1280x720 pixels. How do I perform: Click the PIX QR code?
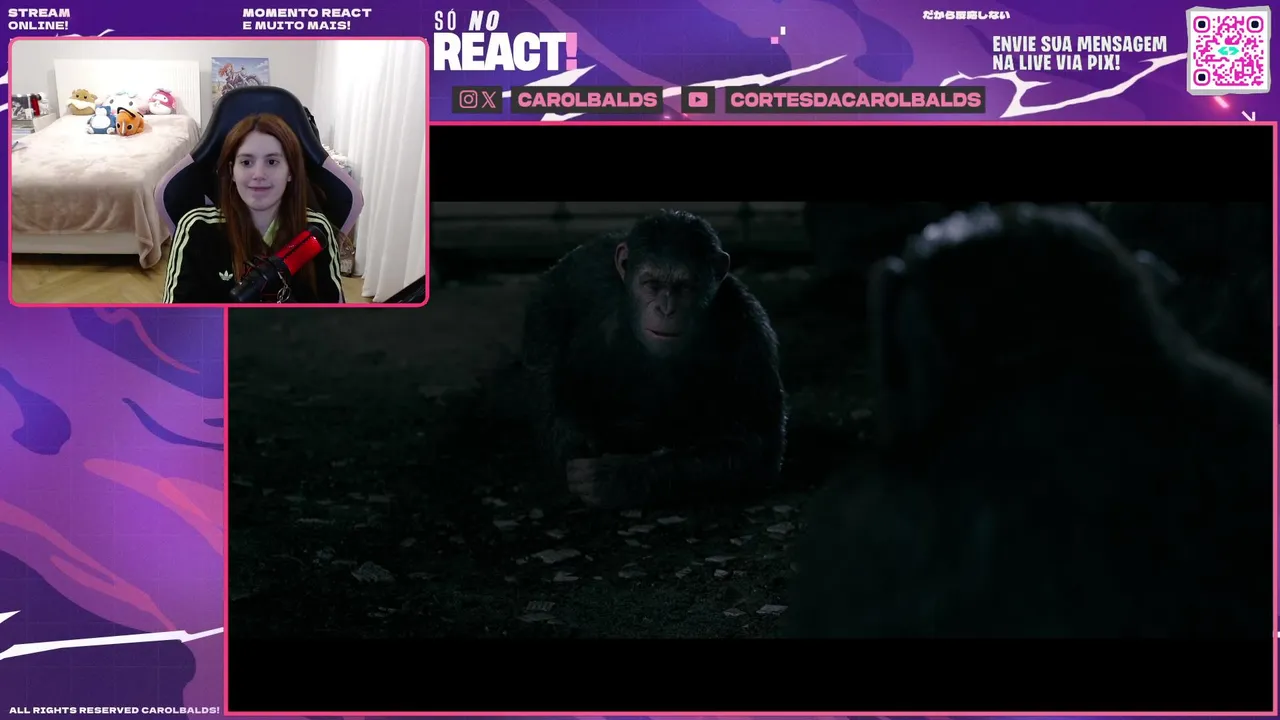(x=1228, y=50)
